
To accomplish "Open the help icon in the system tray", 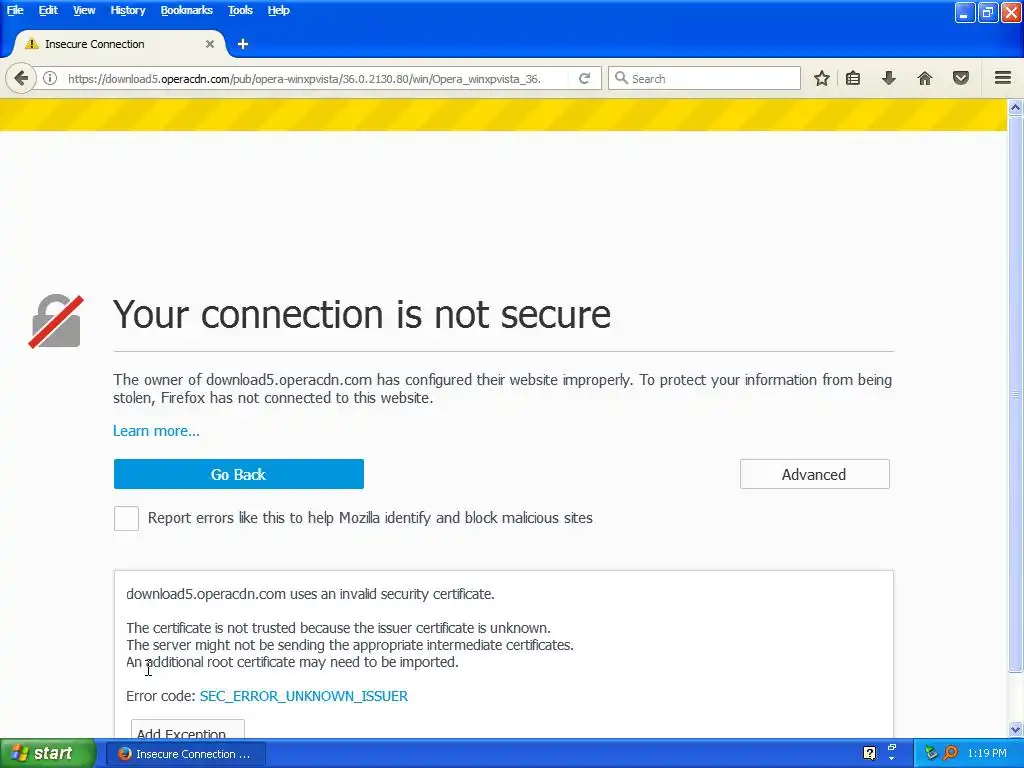I will [869, 754].
